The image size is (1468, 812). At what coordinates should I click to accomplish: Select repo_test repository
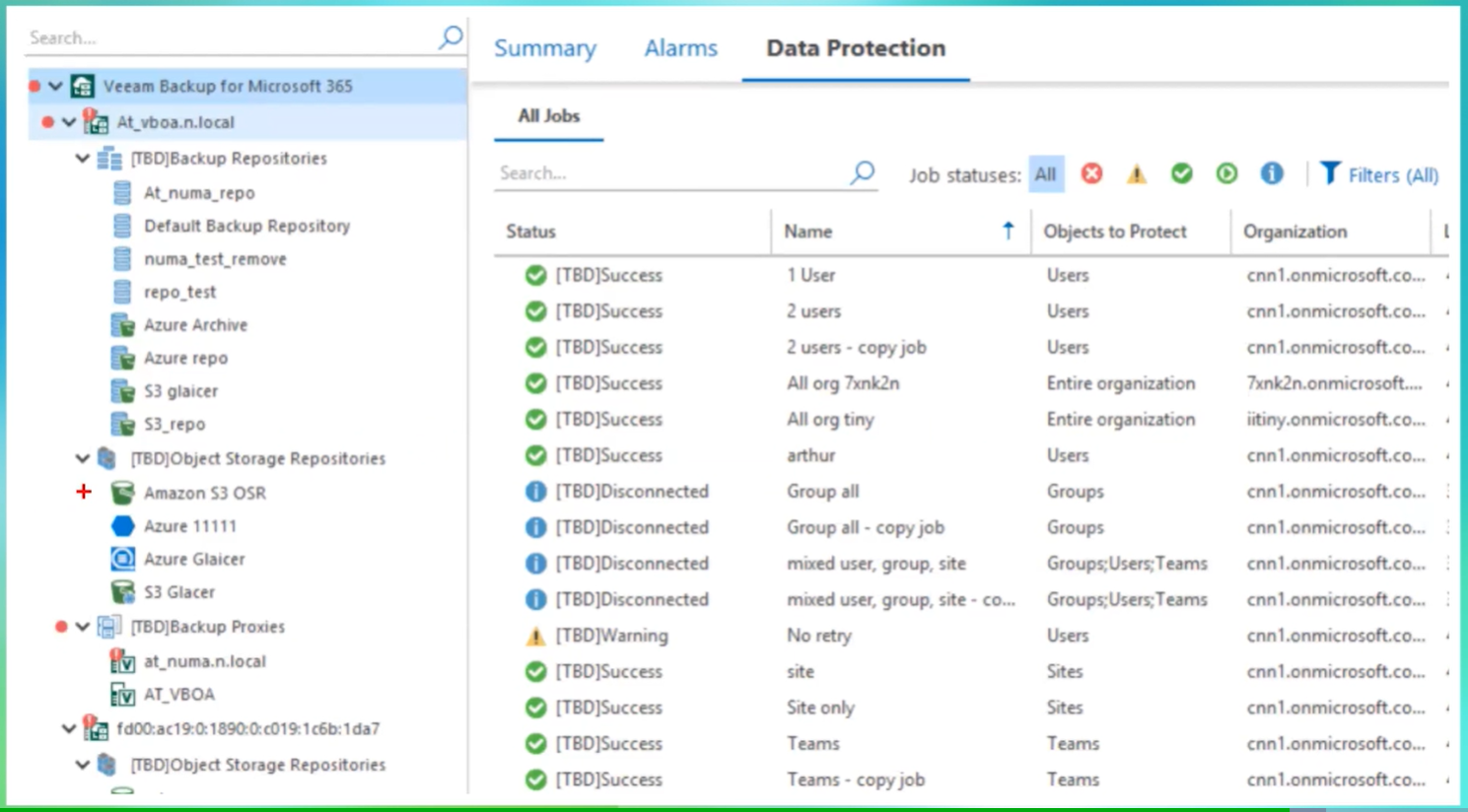point(179,292)
